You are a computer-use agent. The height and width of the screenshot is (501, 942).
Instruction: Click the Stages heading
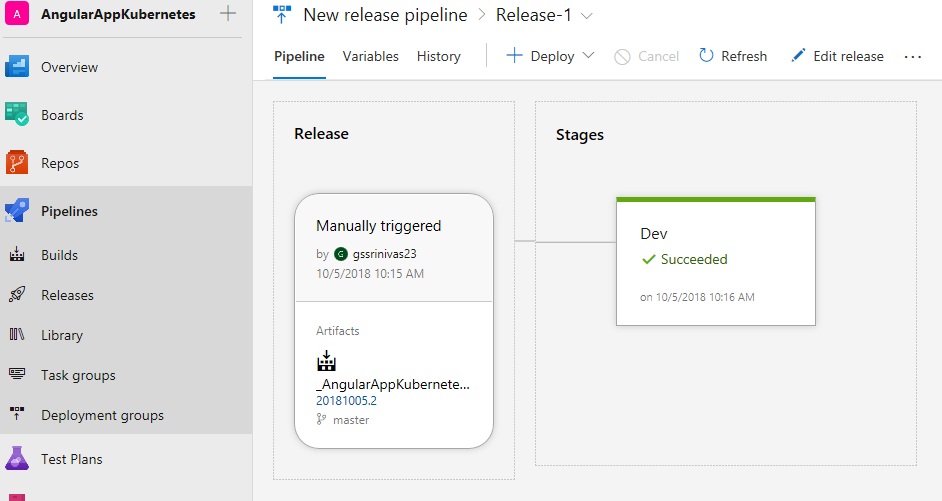[580, 135]
